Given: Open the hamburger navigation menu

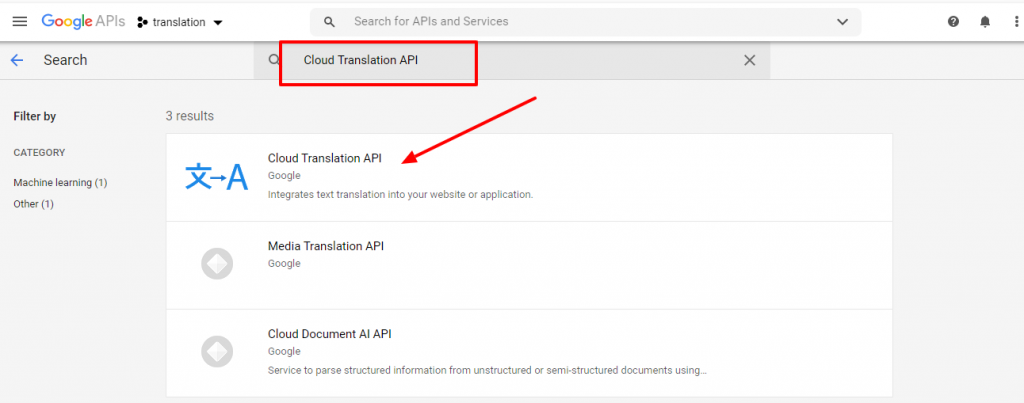Looking at the screenshot, I should 20,22.
